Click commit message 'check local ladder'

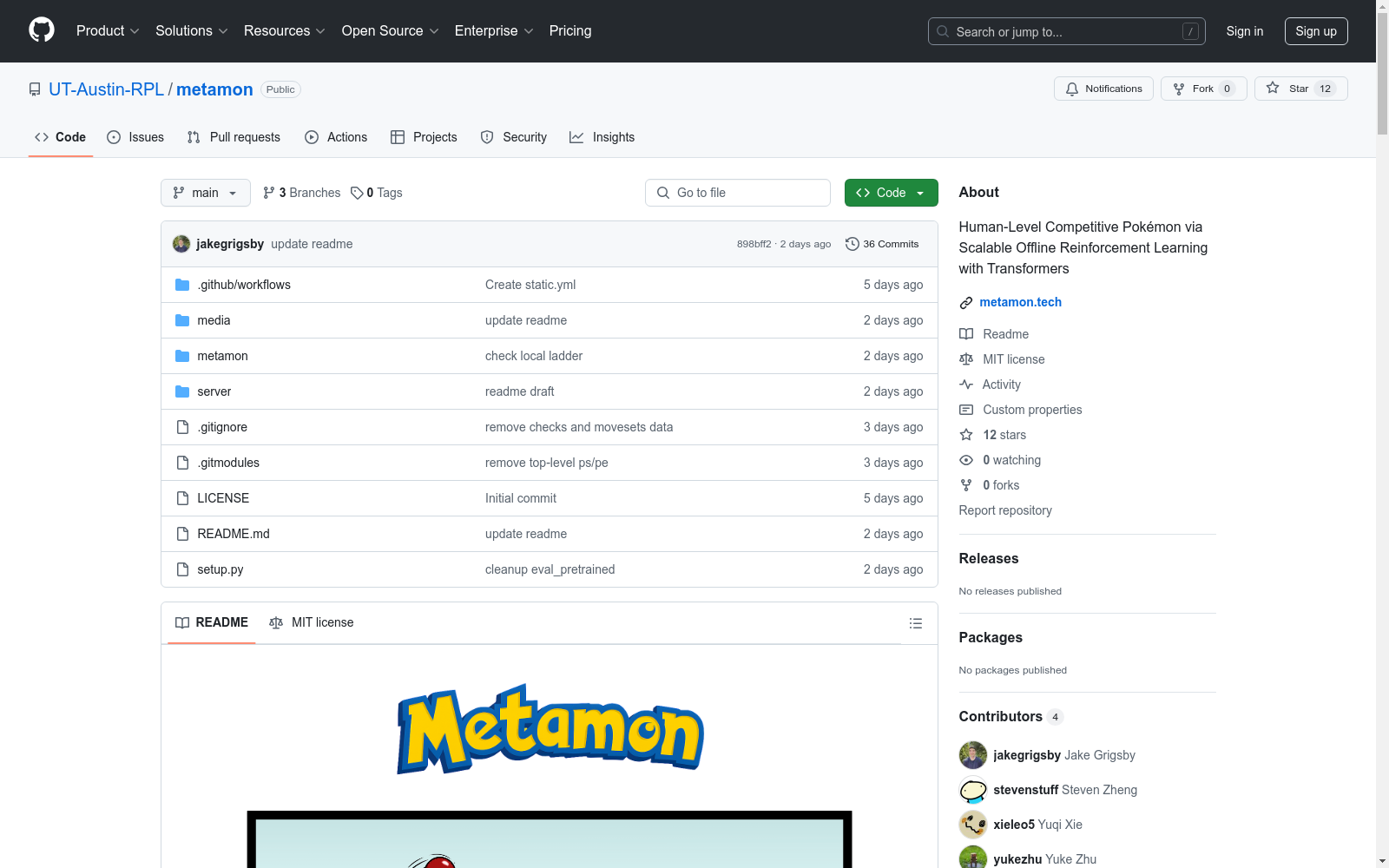click(534, 356)
